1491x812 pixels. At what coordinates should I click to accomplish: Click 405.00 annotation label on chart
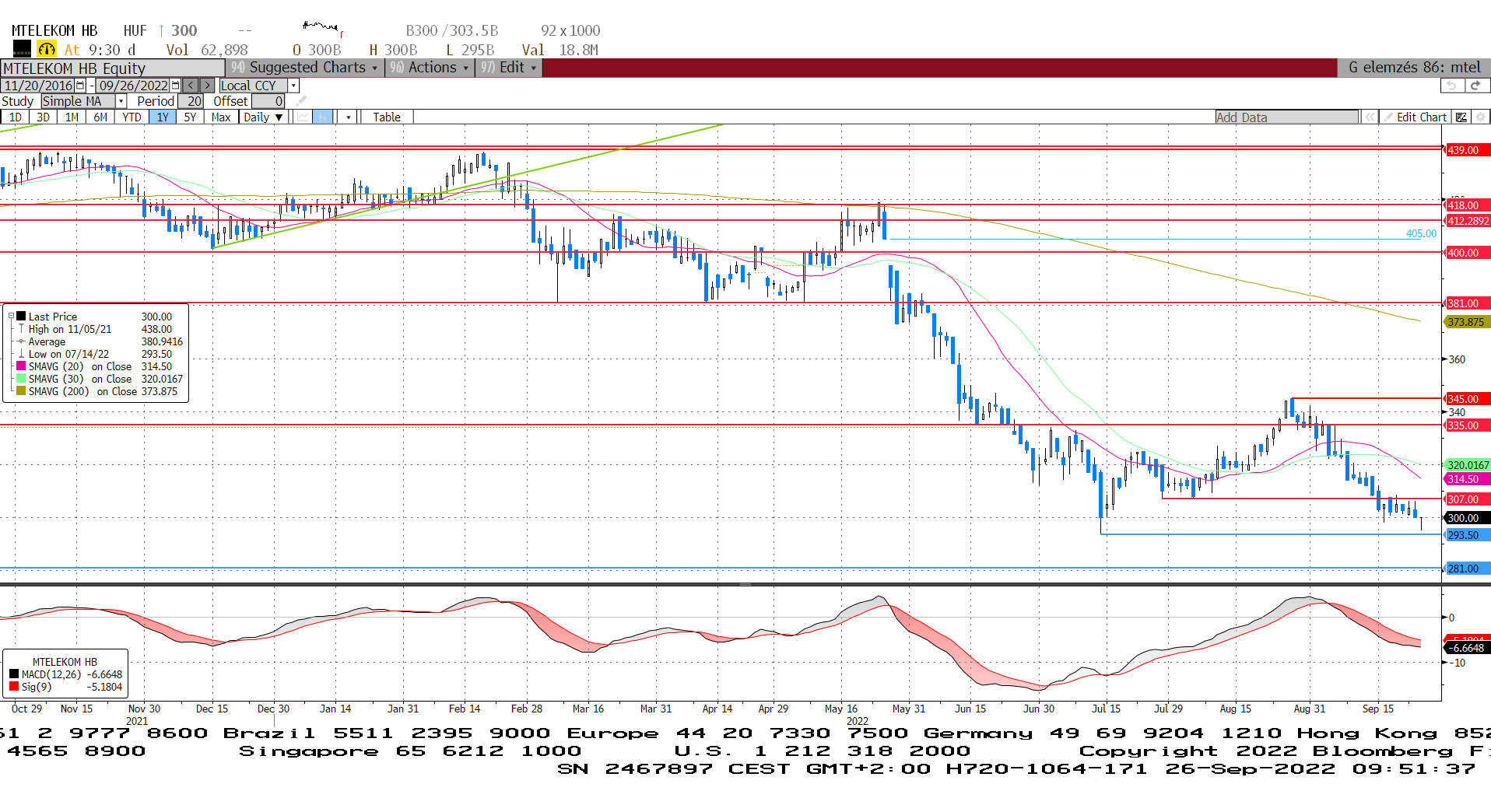click(x=1421, y=233)
